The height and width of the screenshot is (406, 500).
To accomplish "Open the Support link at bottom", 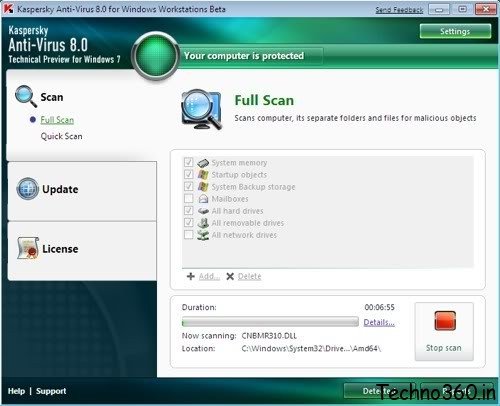I will 51,391.
